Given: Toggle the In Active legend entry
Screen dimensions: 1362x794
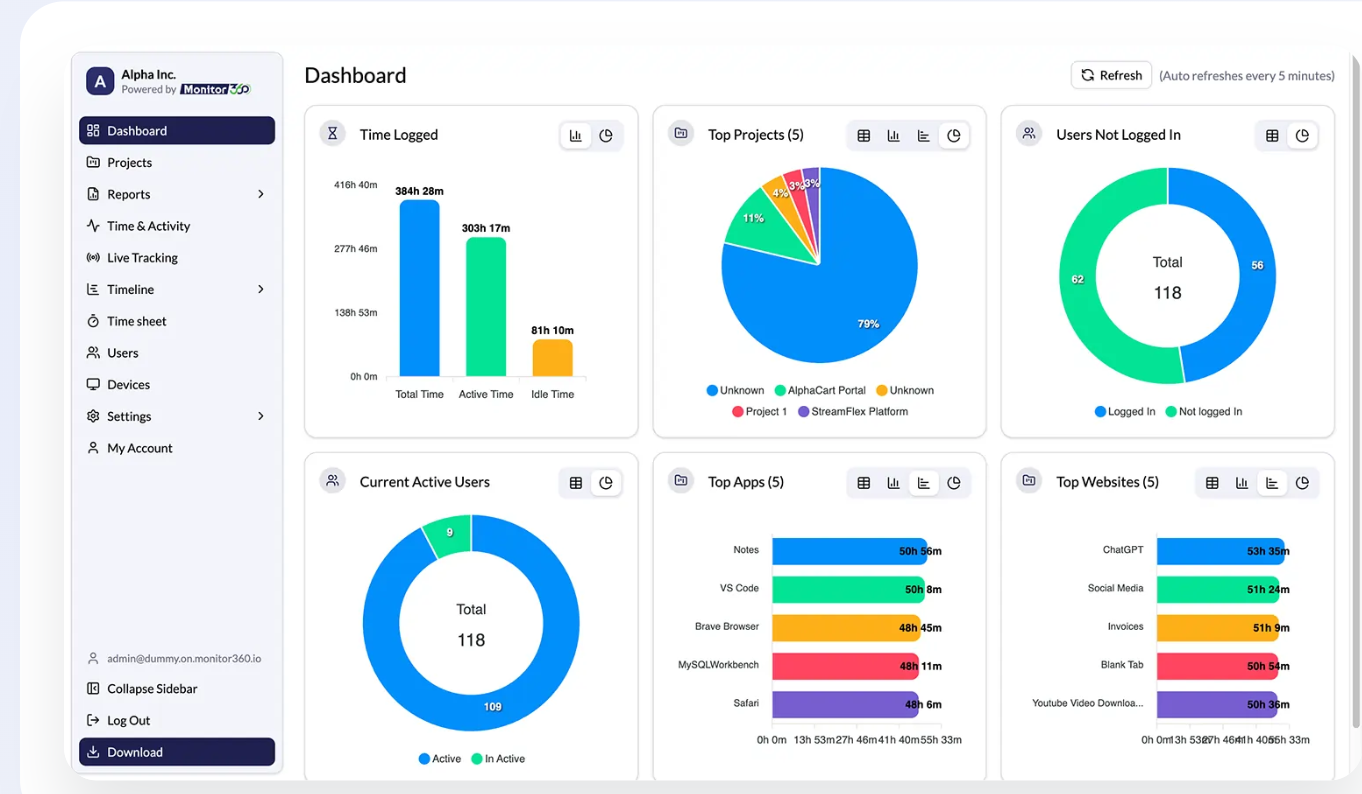Looking at the screenshot, I should (x=498, y=759).
